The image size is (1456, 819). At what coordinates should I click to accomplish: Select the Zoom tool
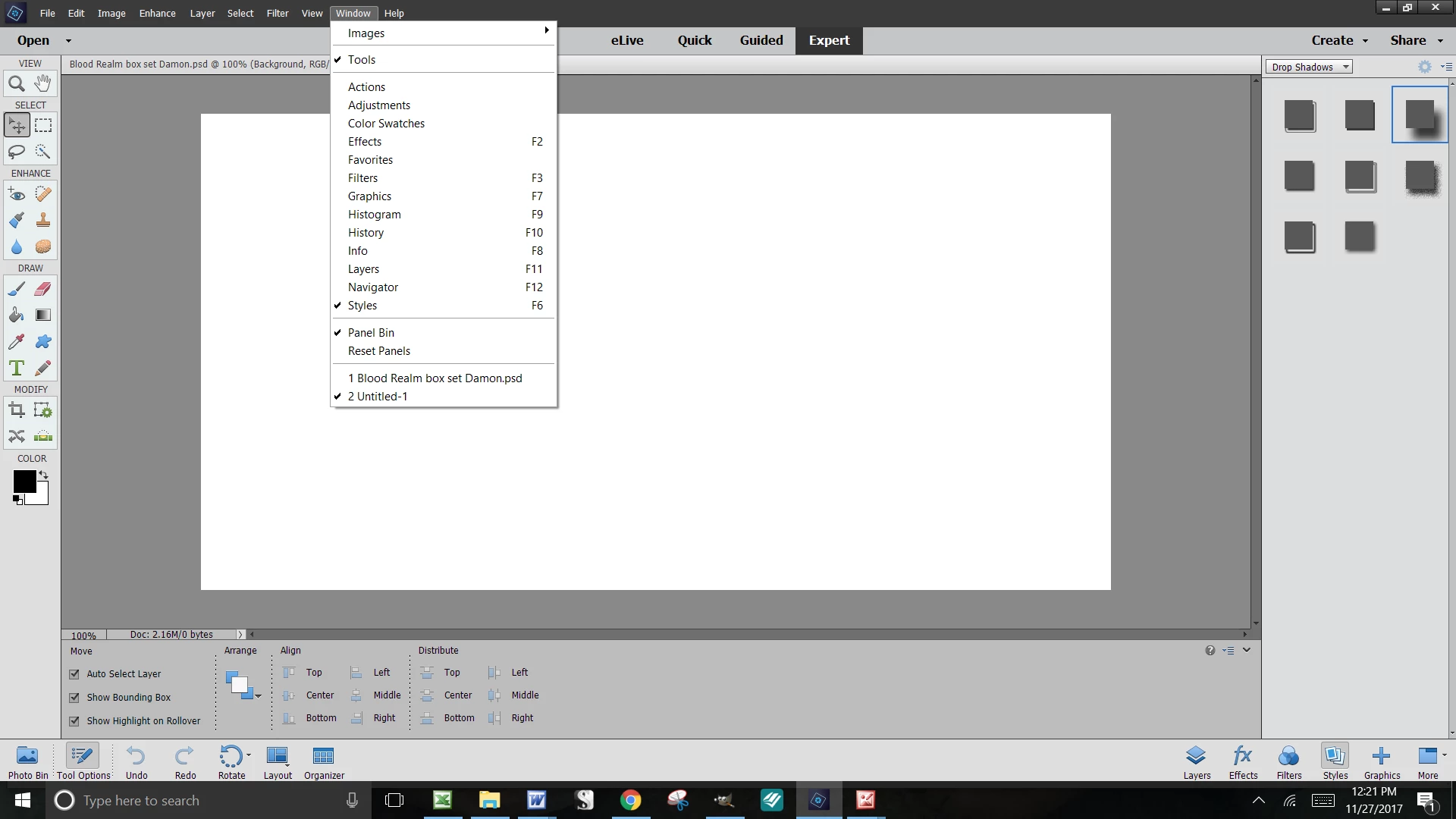[x=16, y=83]
